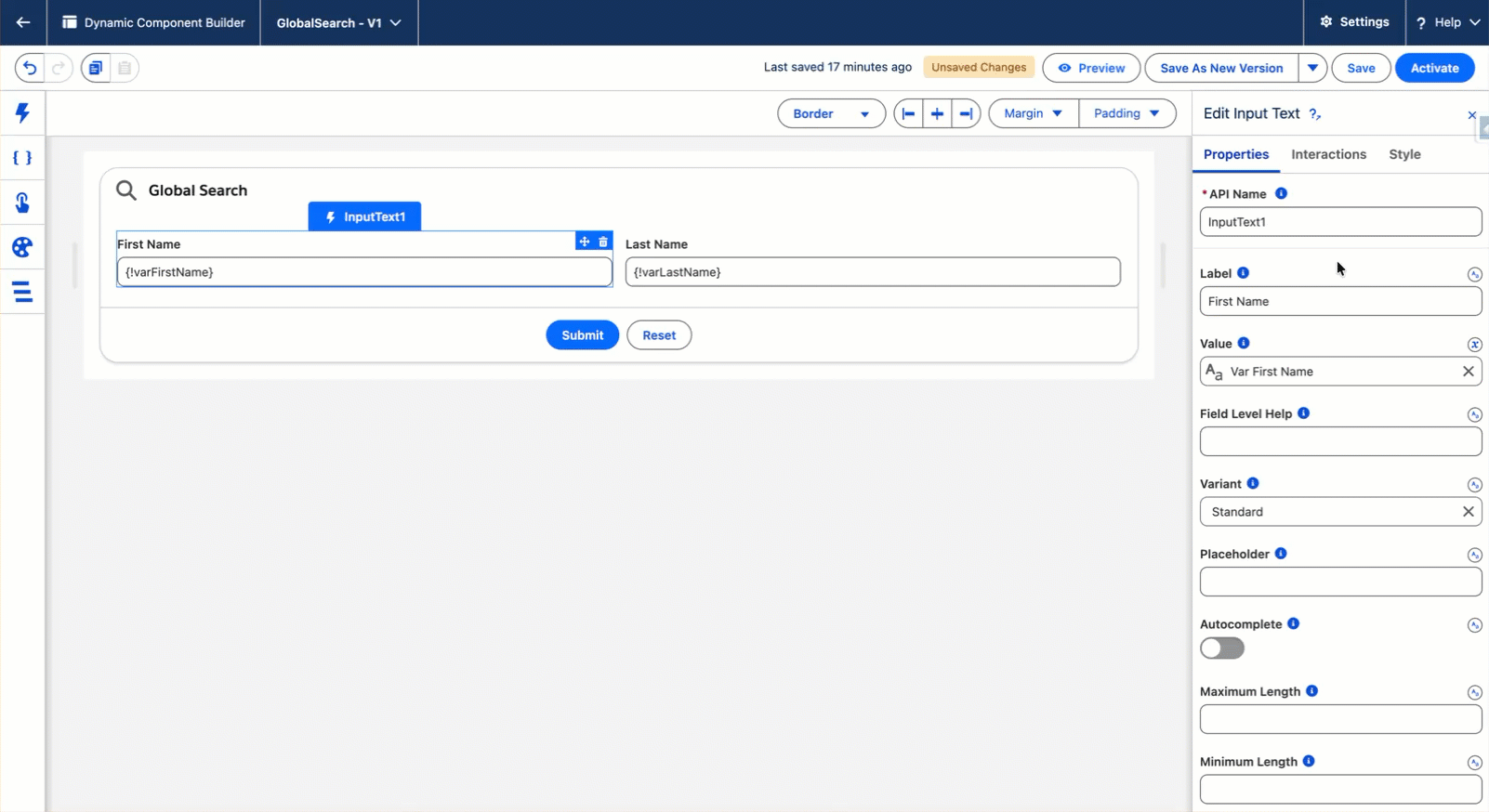Open the touch interactions sidebar icon
The height and width of the screenshot is (812, 1489).
tap(22, 203)
